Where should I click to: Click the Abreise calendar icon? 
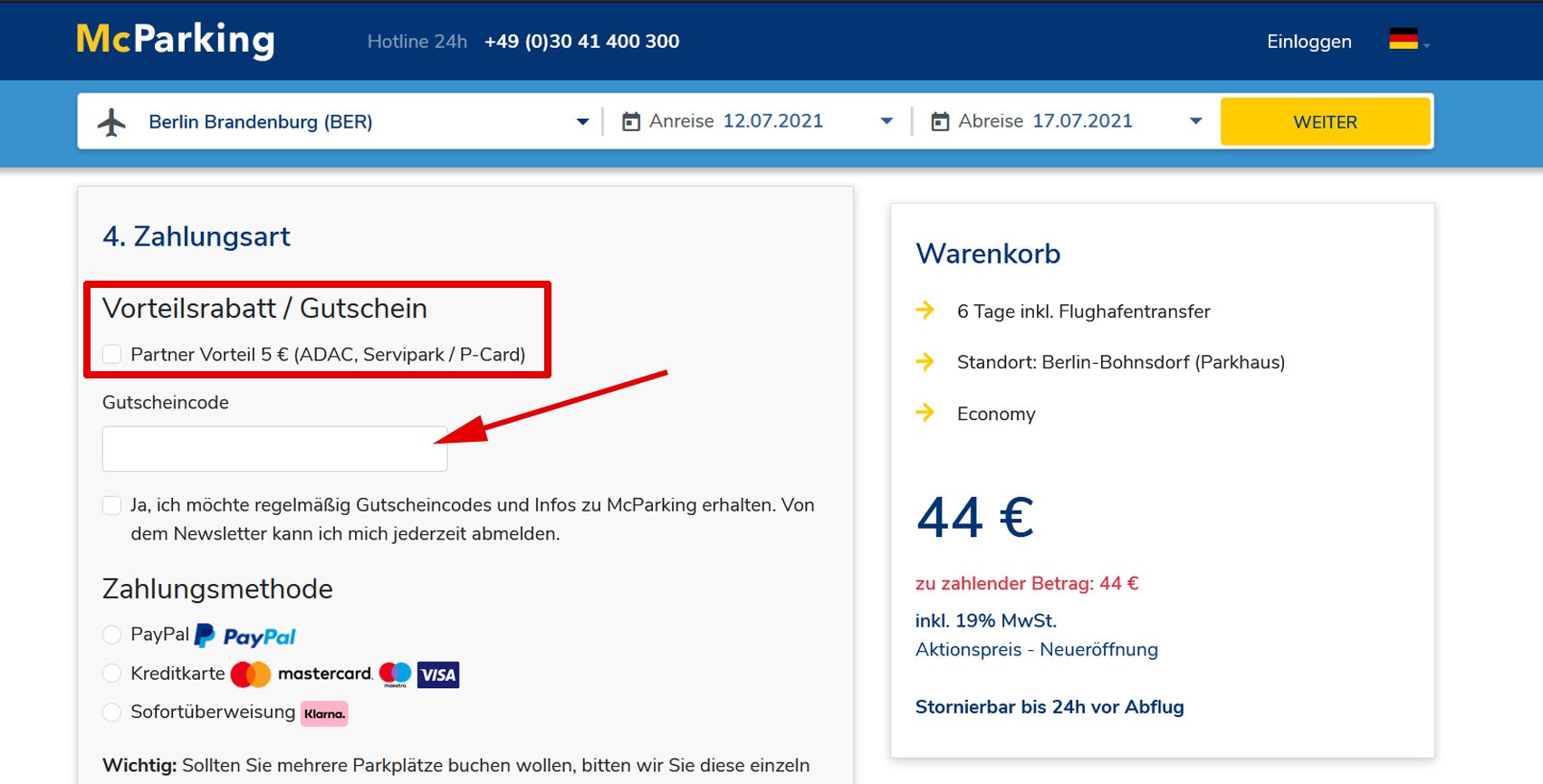pyautogui.click(x=941, y=121)
